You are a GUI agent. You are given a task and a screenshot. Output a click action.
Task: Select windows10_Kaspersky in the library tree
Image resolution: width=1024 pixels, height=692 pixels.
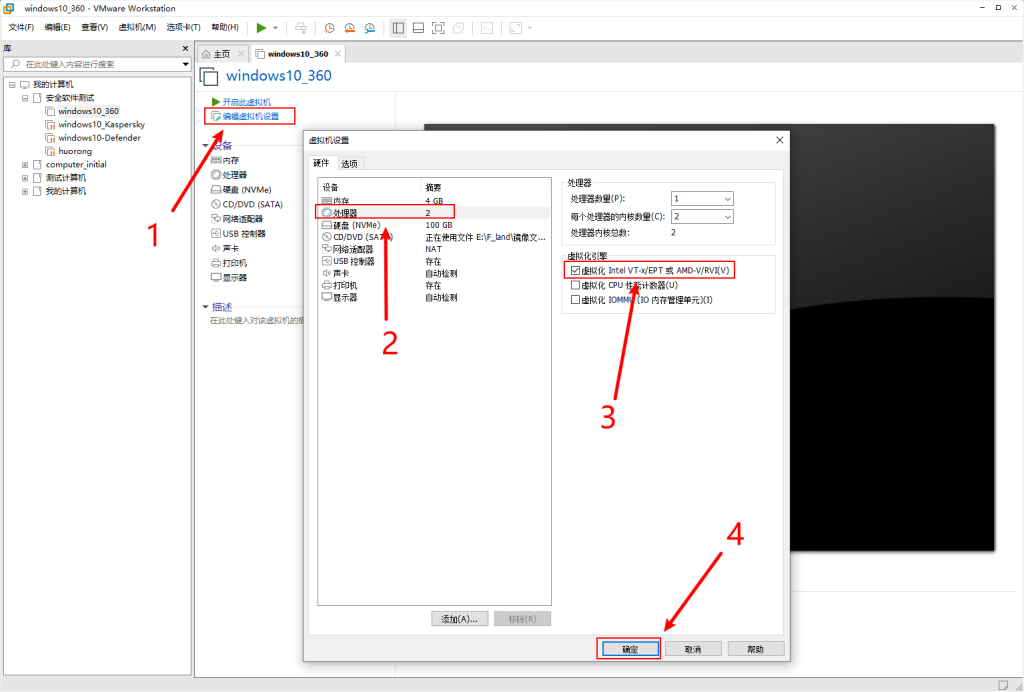tap(101, 124)
